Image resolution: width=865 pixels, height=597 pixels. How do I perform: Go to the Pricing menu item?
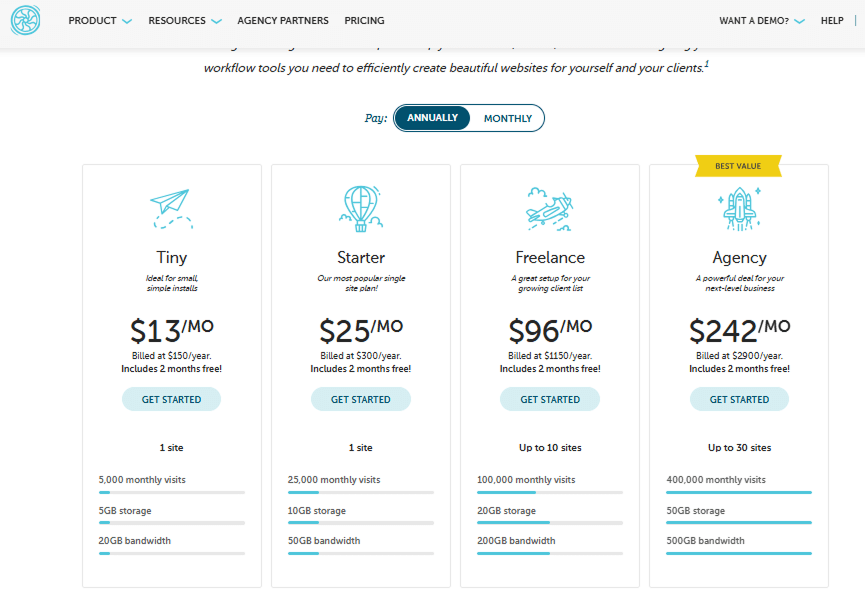tap(364, 20)
